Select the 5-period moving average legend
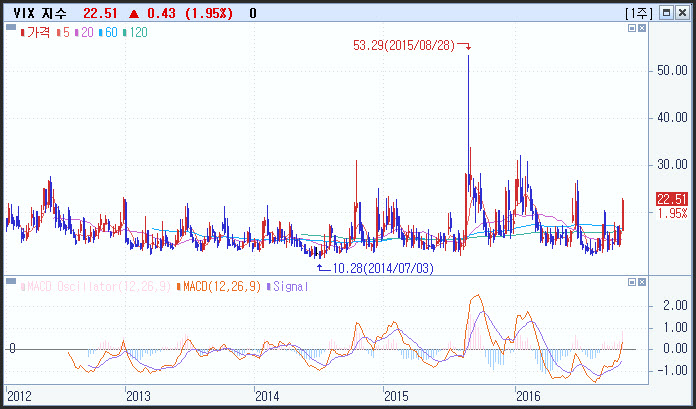The width and height of the screenshot is (696, 409). (63, 32)
